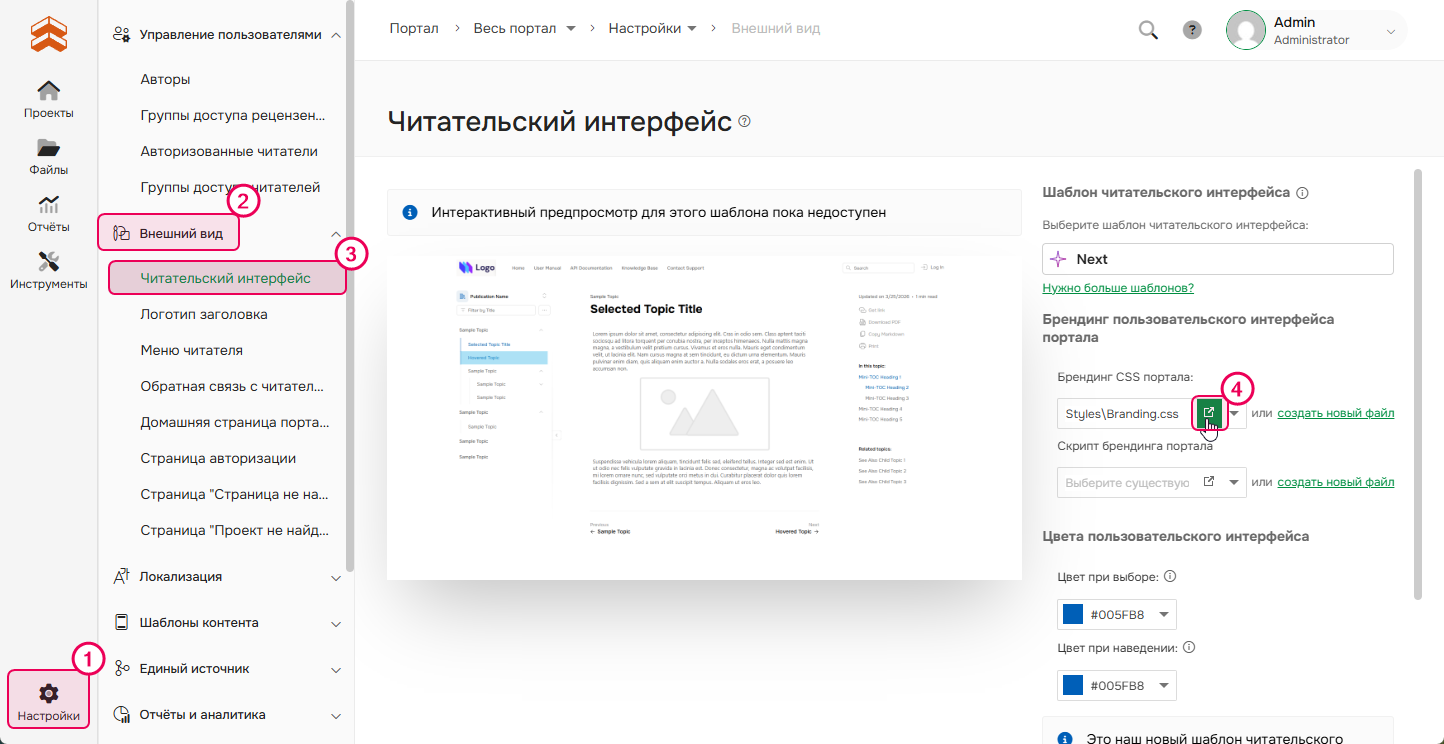This screenshot has width=1444, height=744.
Task: Select Страница авторизации item
Action: [x=218, y=458]
